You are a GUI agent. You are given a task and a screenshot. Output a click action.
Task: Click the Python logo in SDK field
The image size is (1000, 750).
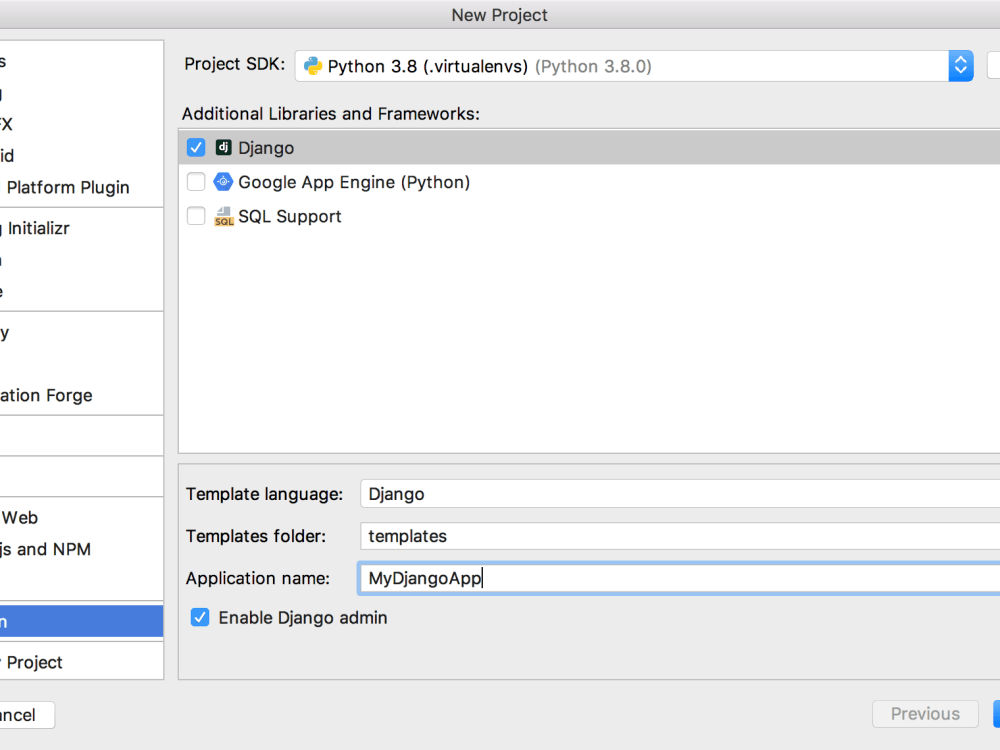tap(312, 66)
